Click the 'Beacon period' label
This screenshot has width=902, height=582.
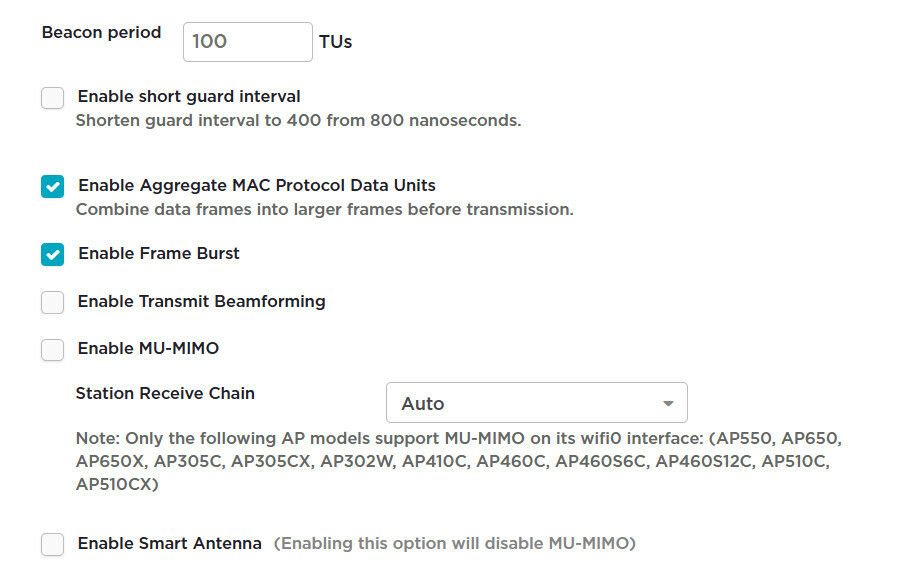pos(101,32)
